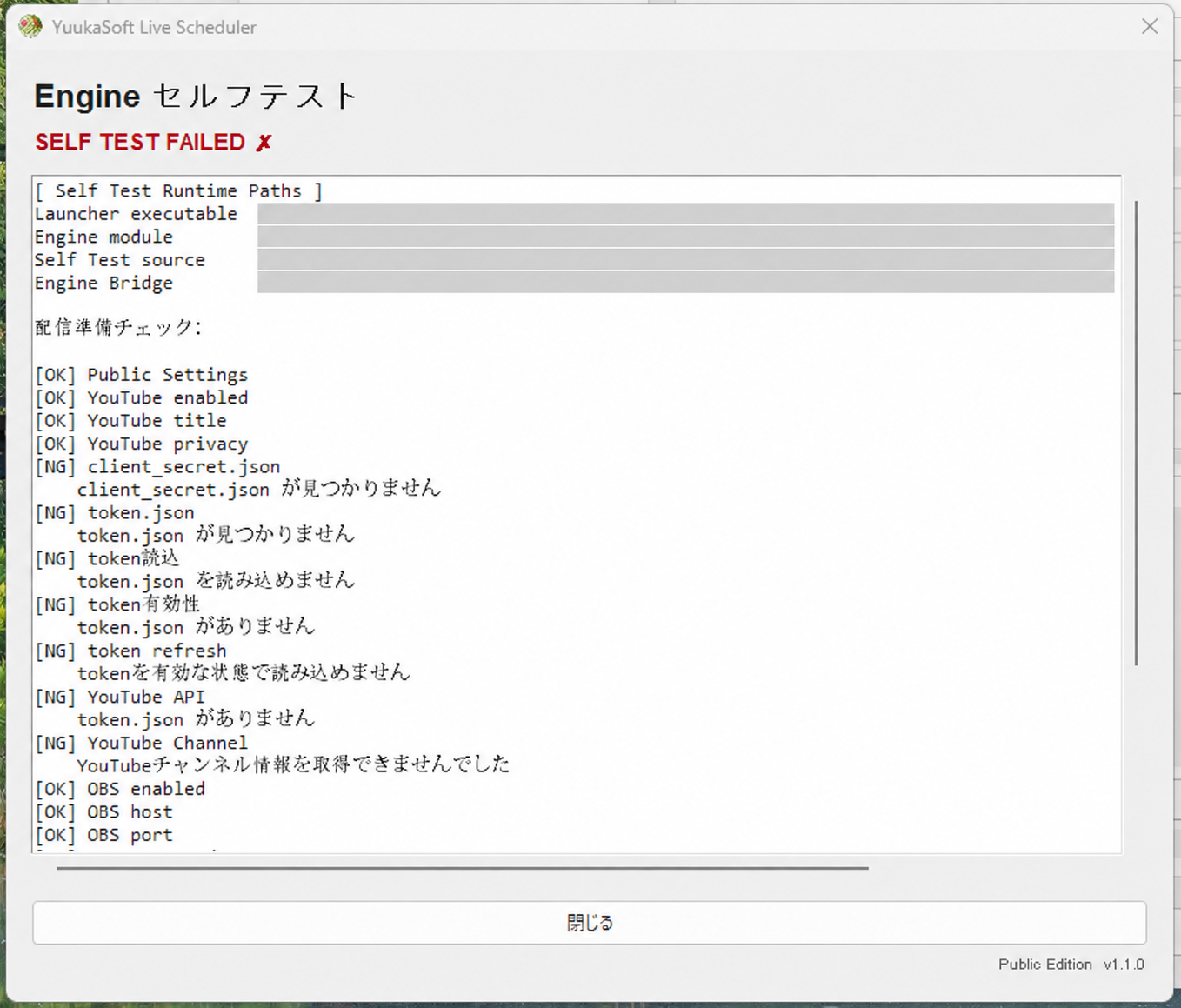Image resolution: width=1181 pixels, height=1008 pixels.
Task: Click the '[OK] YouTube enabled' line
Action: click(141, 397)
